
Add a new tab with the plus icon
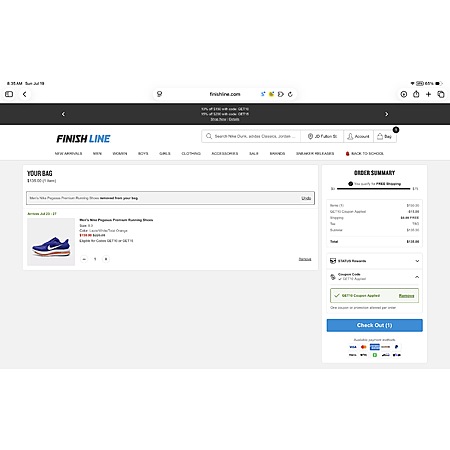[x=428, y=94]
